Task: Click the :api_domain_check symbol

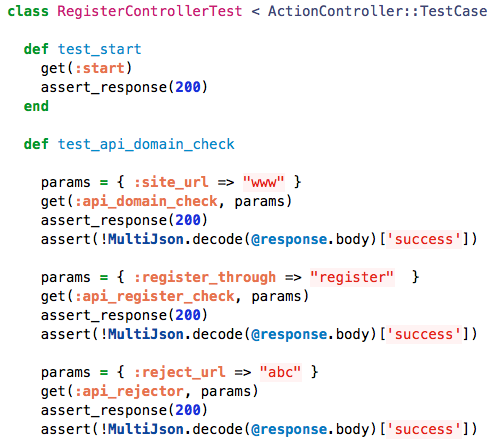Action: pyautogui.click(x=146, y=201)
